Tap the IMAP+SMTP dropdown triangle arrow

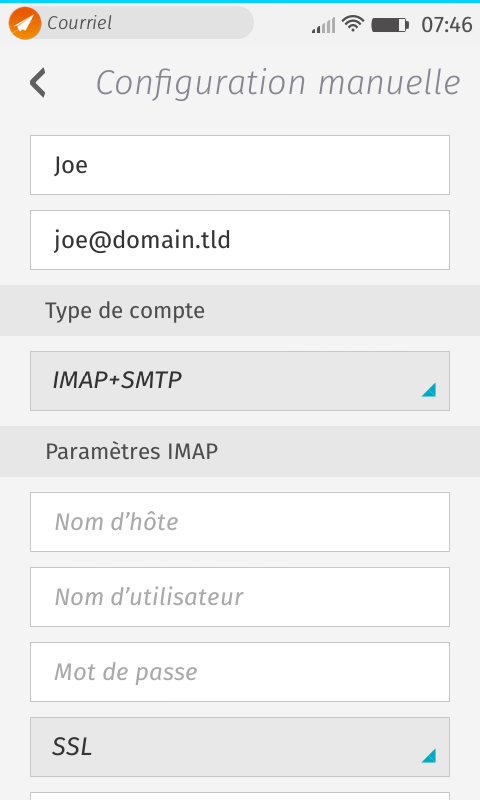pyautogui.click(x=428, y=390)
